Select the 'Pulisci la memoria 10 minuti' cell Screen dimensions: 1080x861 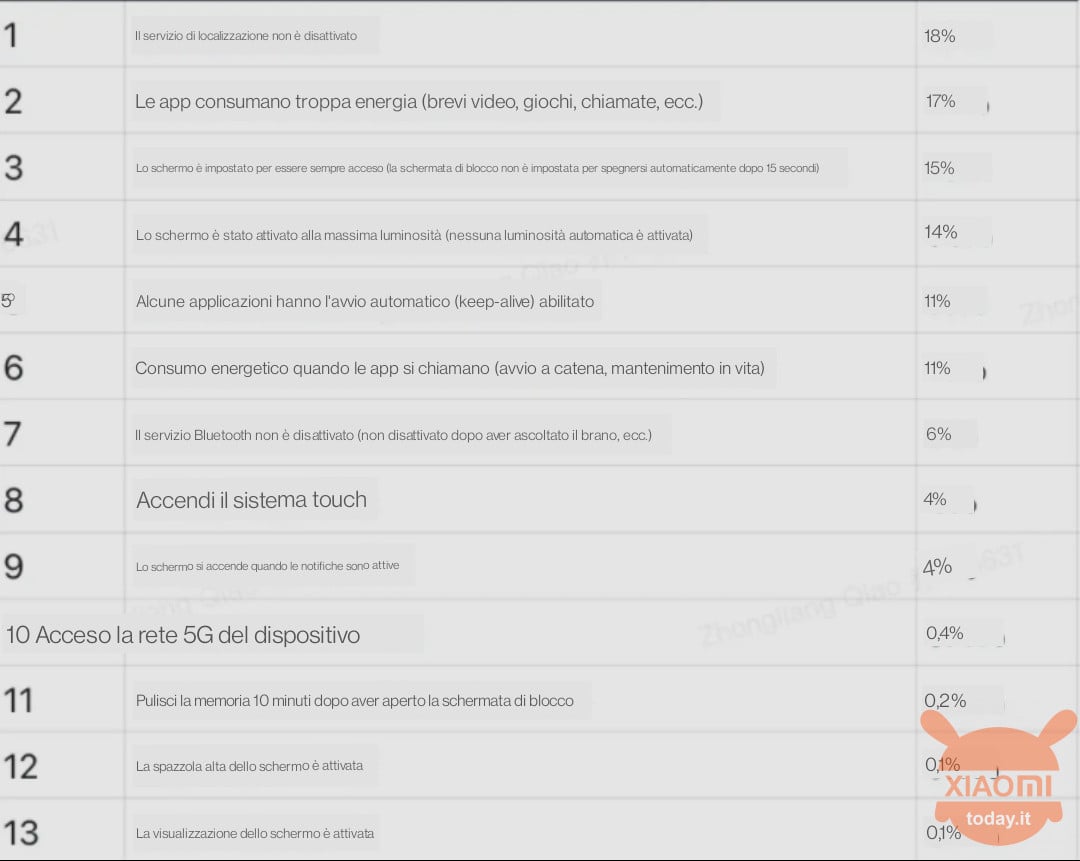[355, 701]
